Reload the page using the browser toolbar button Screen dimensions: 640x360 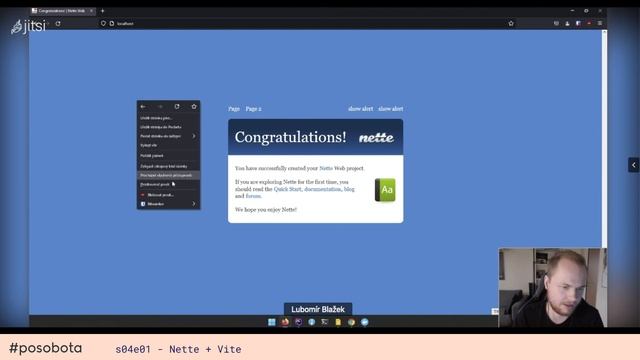pos(58,24)
